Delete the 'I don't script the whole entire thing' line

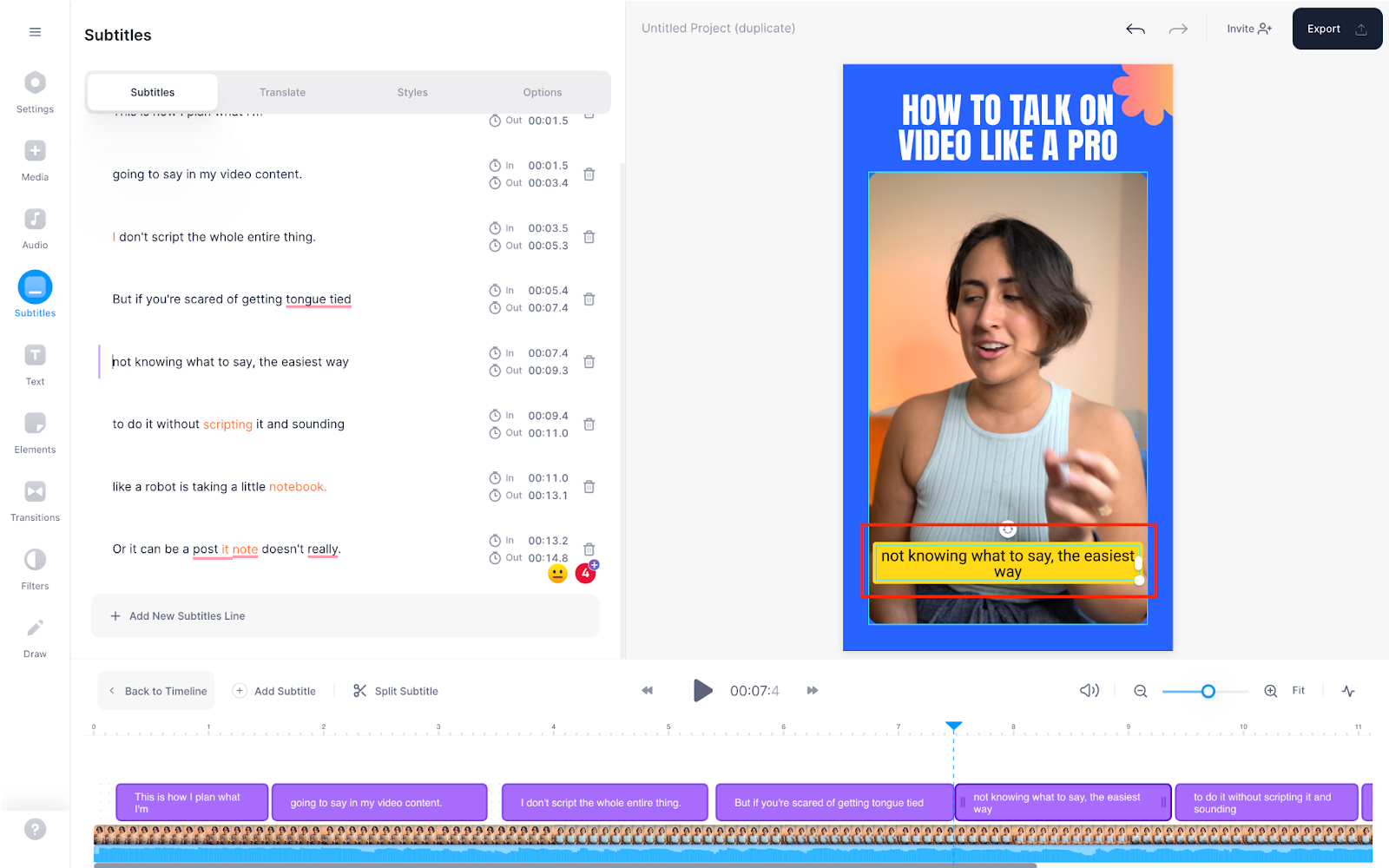[589, 237]
